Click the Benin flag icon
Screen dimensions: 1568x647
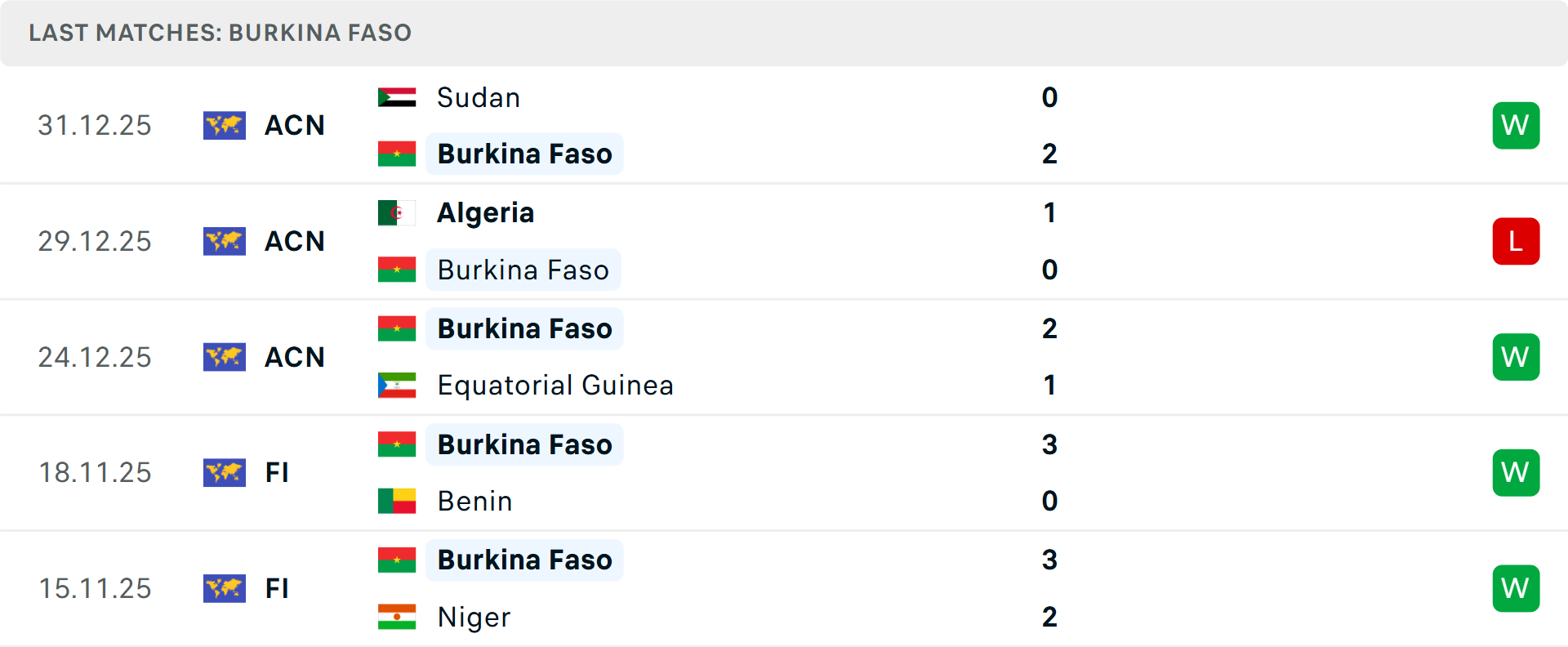[397, 501]
